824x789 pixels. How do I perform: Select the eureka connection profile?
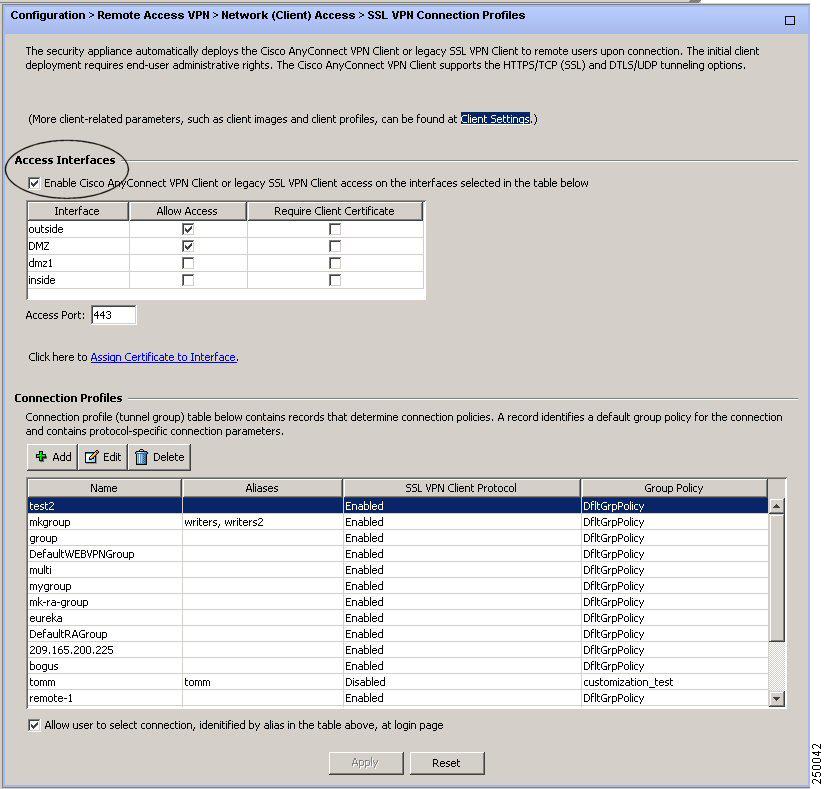pyautogui.click(x=398, y=618)
